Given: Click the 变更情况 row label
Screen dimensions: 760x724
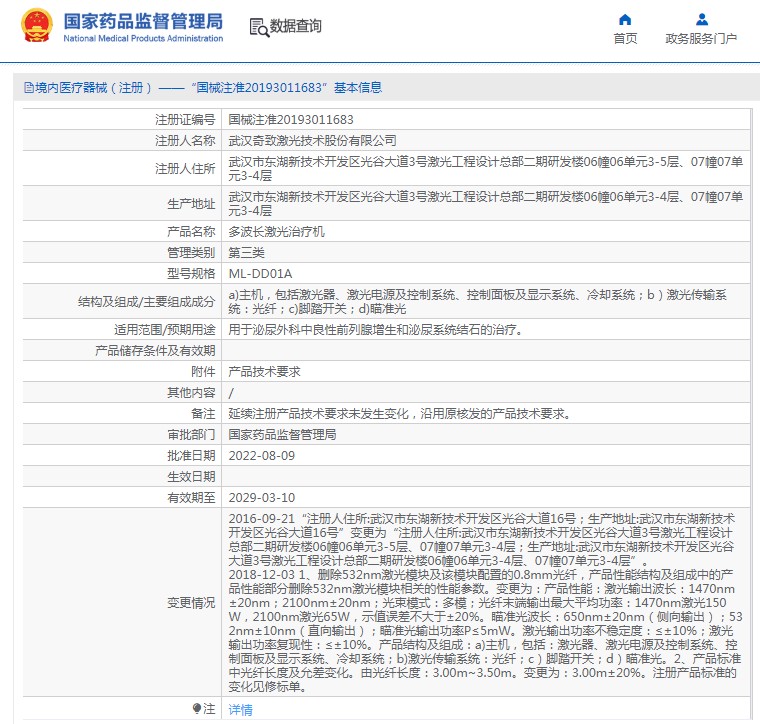Looking at the screenshot, I should pos(190,603).
